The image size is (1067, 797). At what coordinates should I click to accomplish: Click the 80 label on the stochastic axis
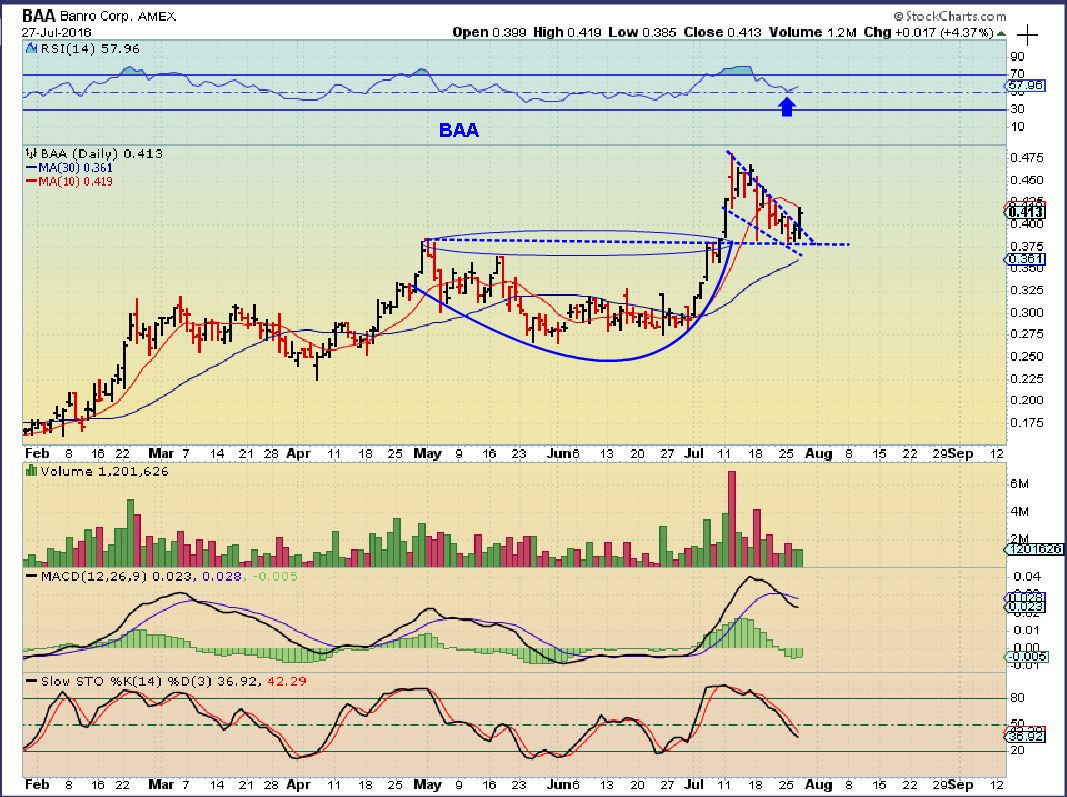click(1018, 698)
